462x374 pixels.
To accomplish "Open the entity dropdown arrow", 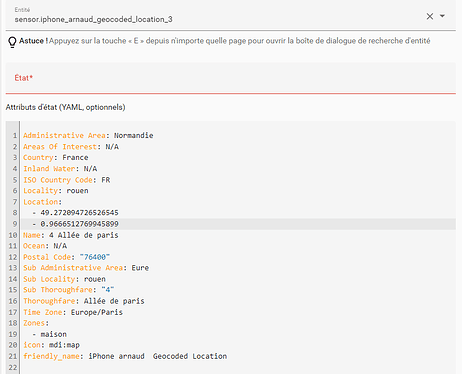I will 442,16.
